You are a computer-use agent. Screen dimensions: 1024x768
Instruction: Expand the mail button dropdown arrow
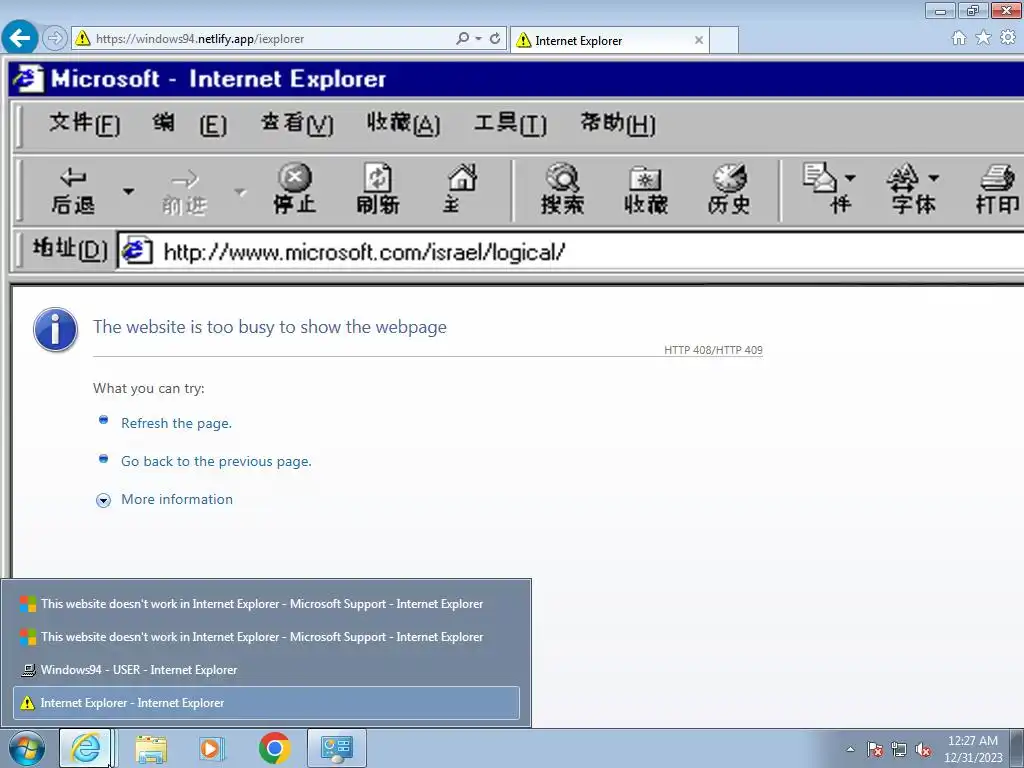tap(850, 178)
